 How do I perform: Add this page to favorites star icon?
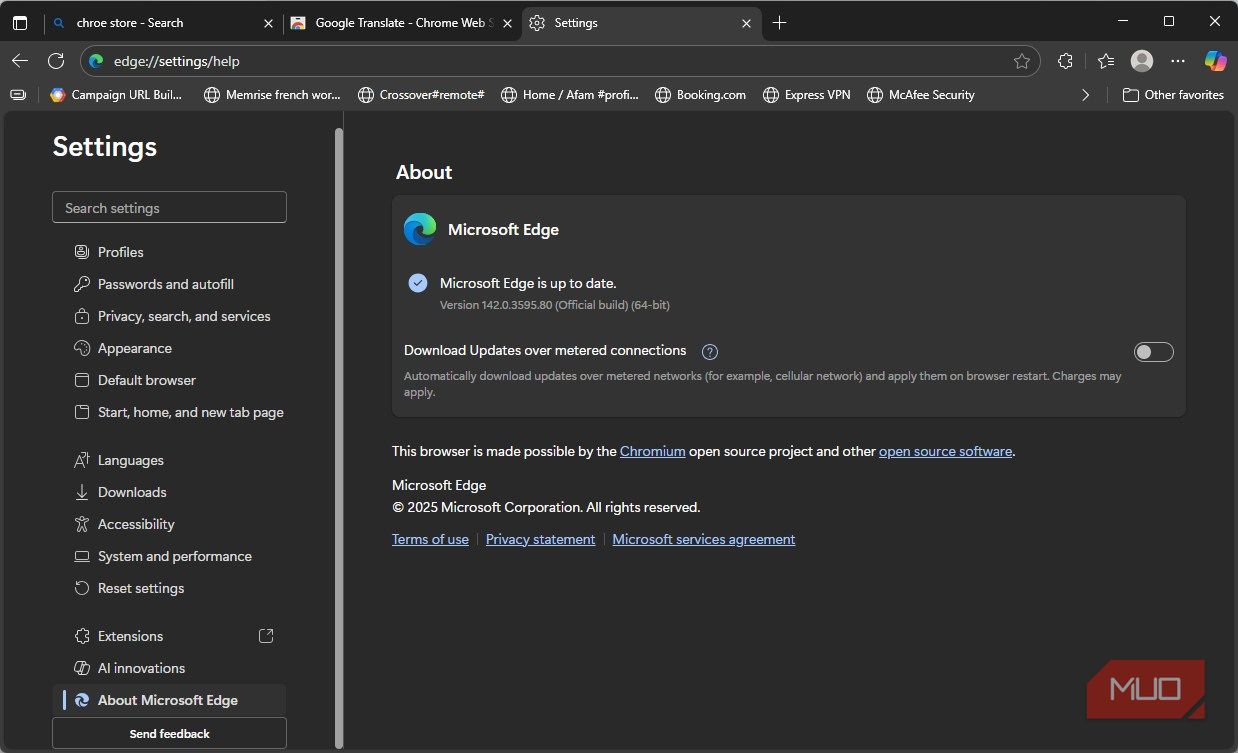[1022, 61]
